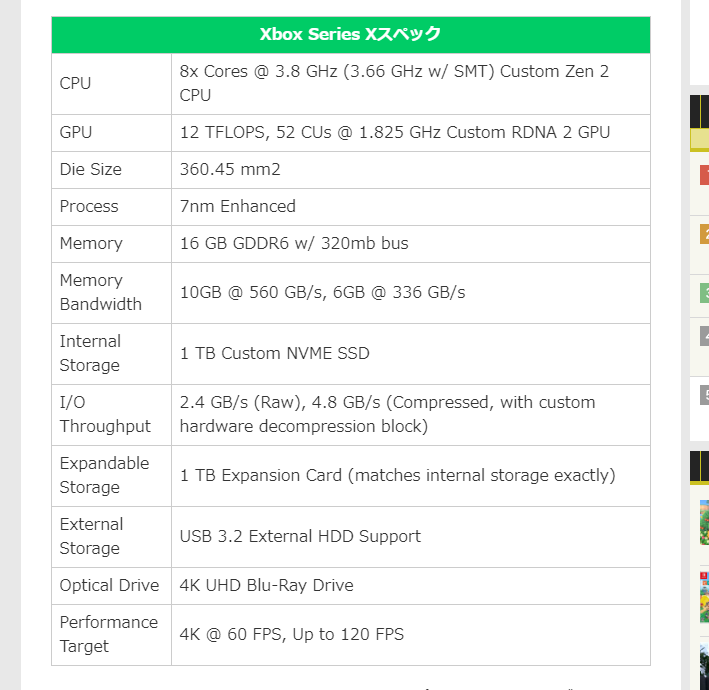Click the Die Size value 360.45 mm2
This screenshot has width=709, height=690.
click(x=230, y=170)
